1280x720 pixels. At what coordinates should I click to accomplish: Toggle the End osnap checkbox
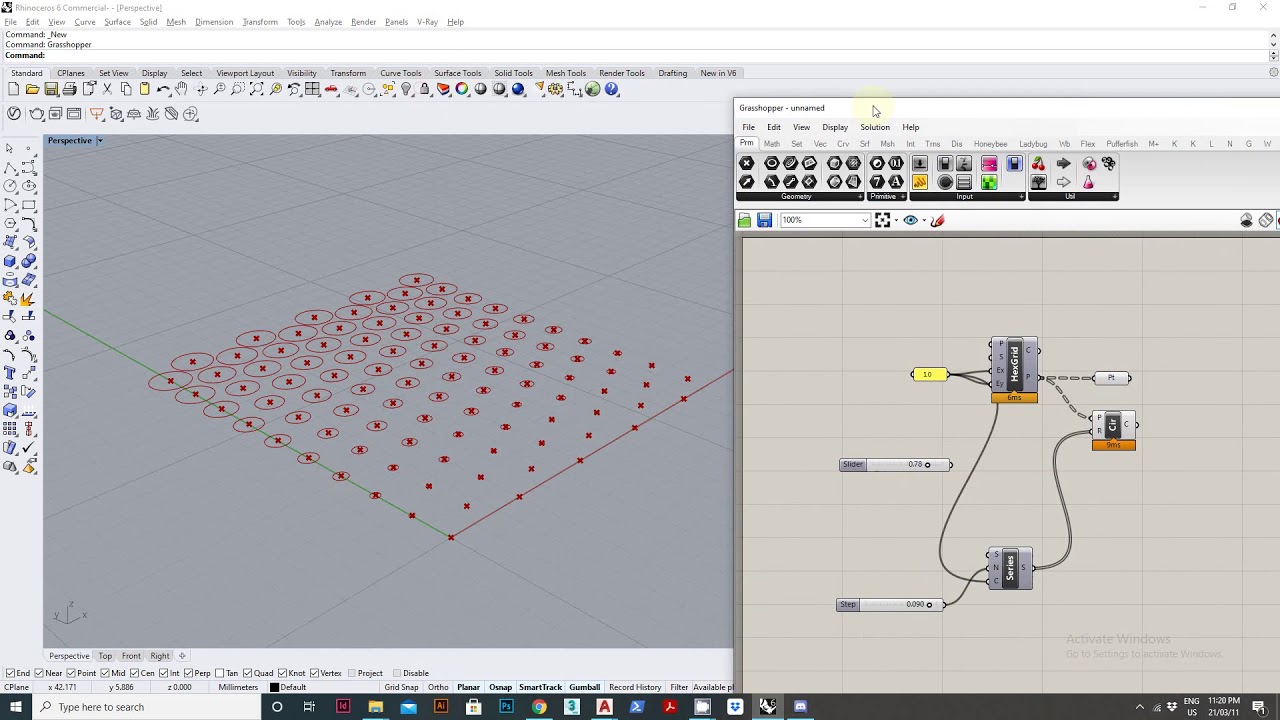coord(11,673)
